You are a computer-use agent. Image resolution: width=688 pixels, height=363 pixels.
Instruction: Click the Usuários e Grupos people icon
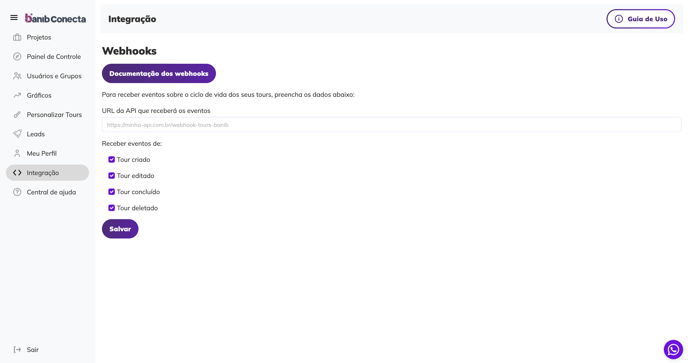[x=17, y=76]
